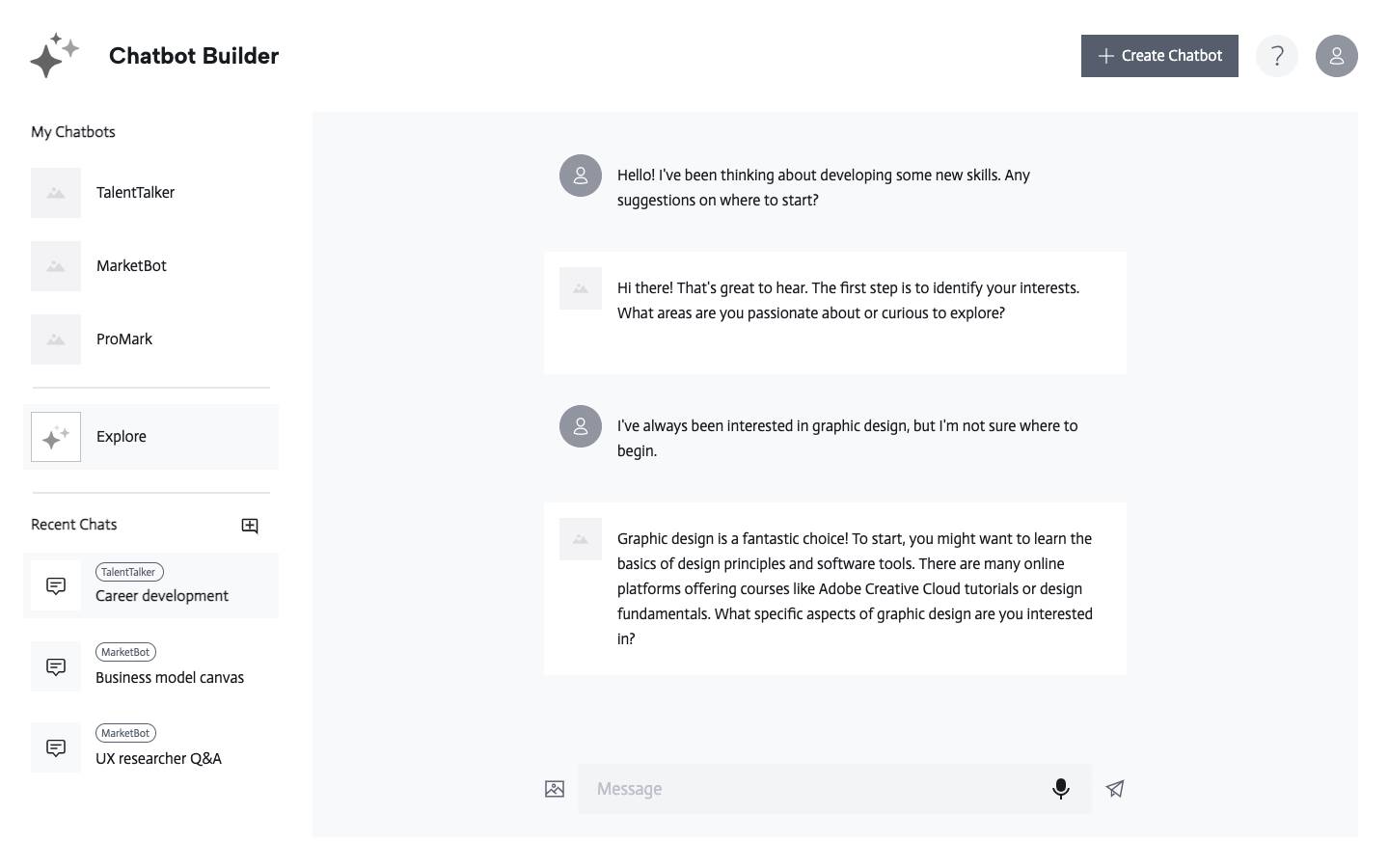Click the attach image icon
The width and height of the screenshot is (1389, 868).
pyautogui.click(x=555, y=789)
